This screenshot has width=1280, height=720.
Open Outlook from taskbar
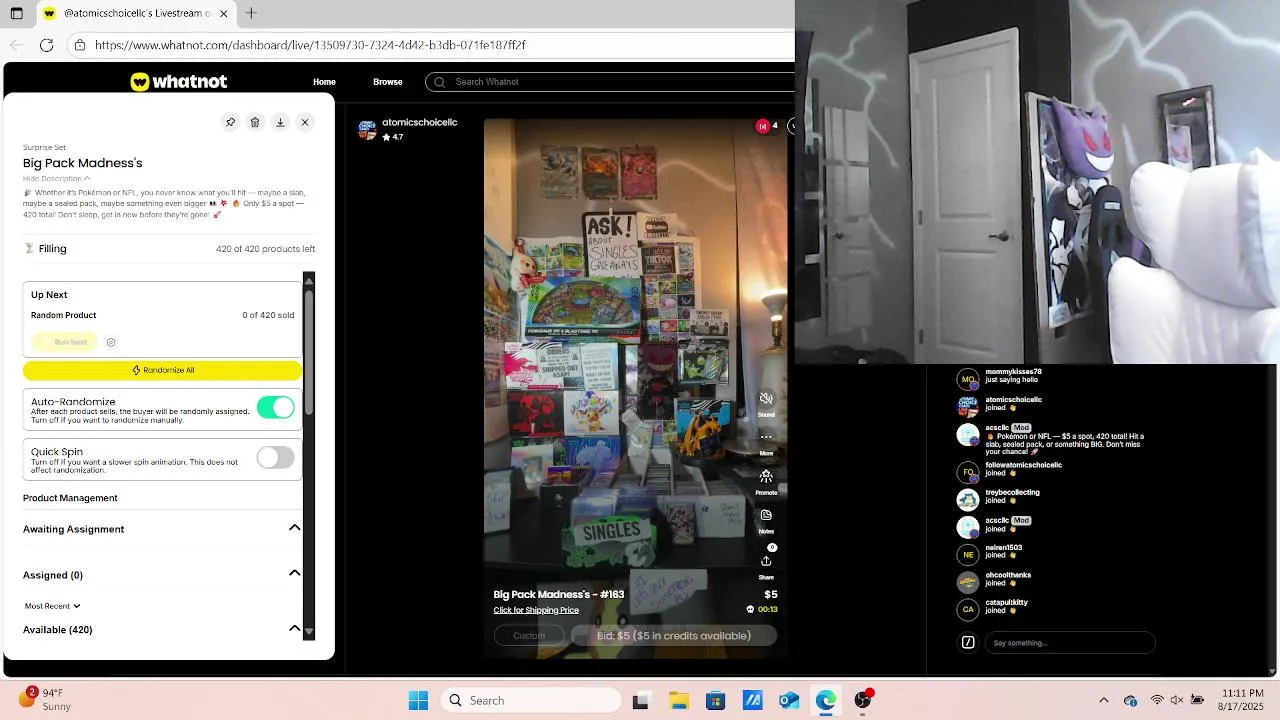(789, 701)
